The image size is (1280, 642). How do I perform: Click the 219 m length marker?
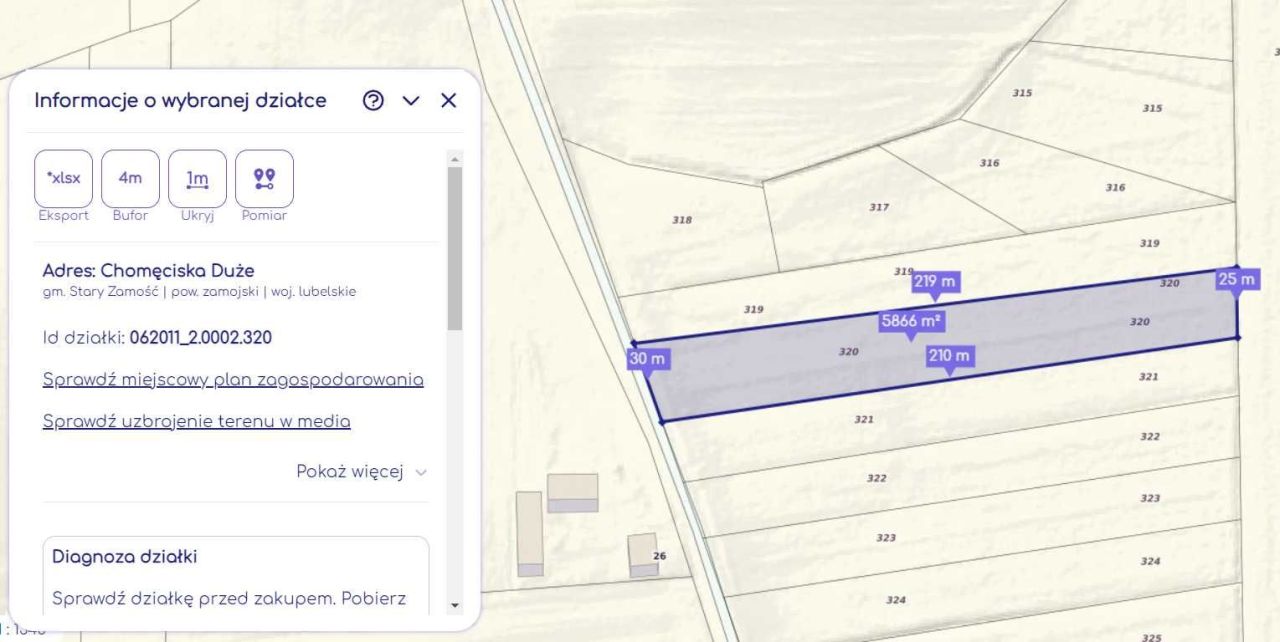[935, 282]
